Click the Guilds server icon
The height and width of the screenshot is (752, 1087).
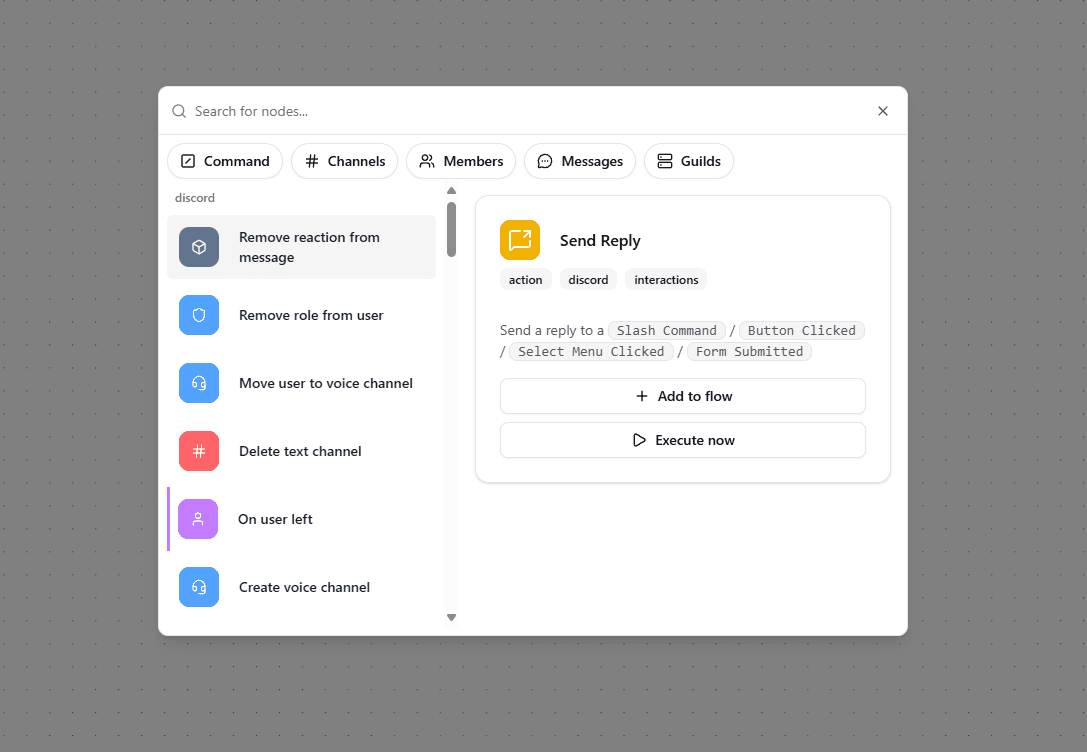[665, 161]
